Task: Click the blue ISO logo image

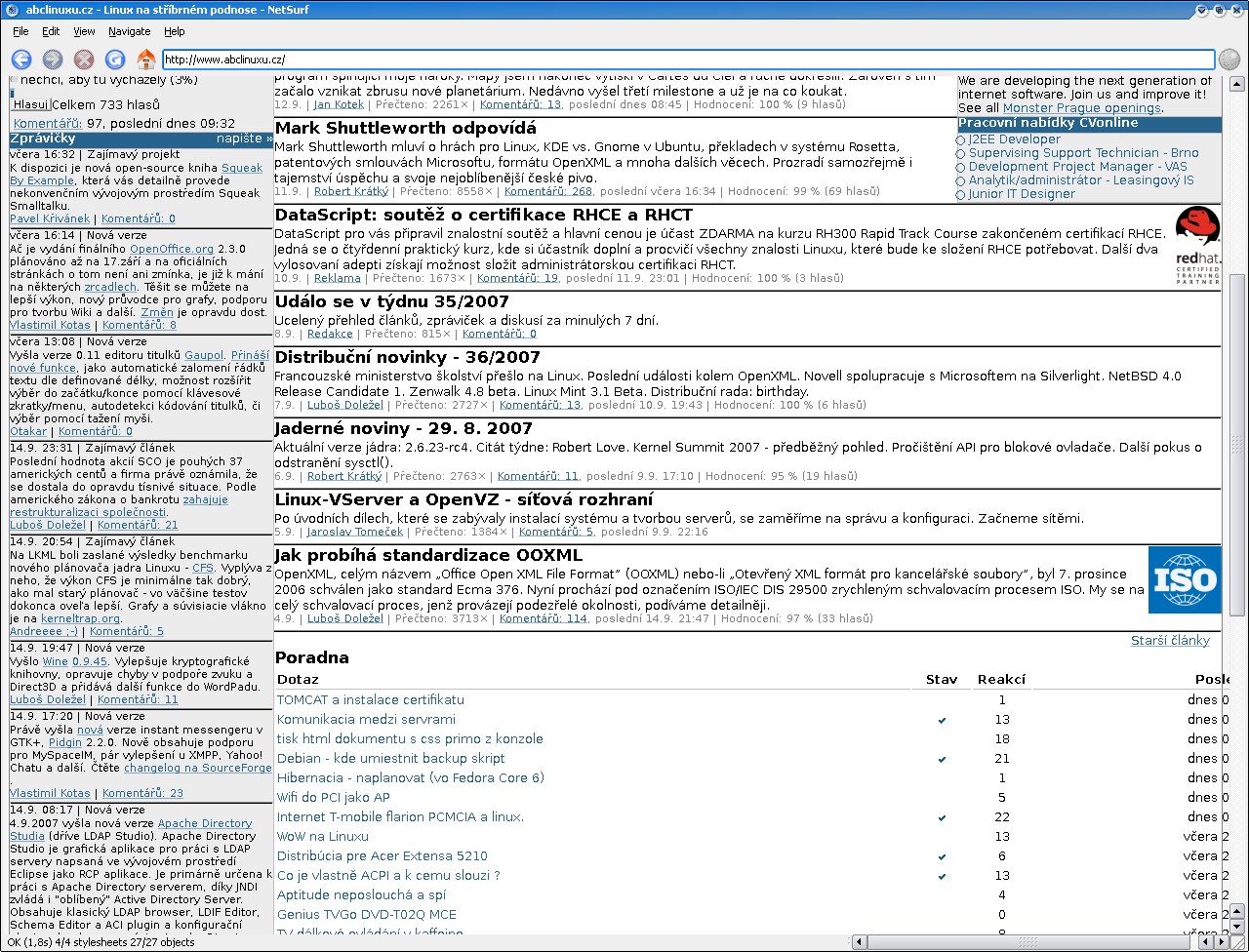Action: click(1185, 579)
